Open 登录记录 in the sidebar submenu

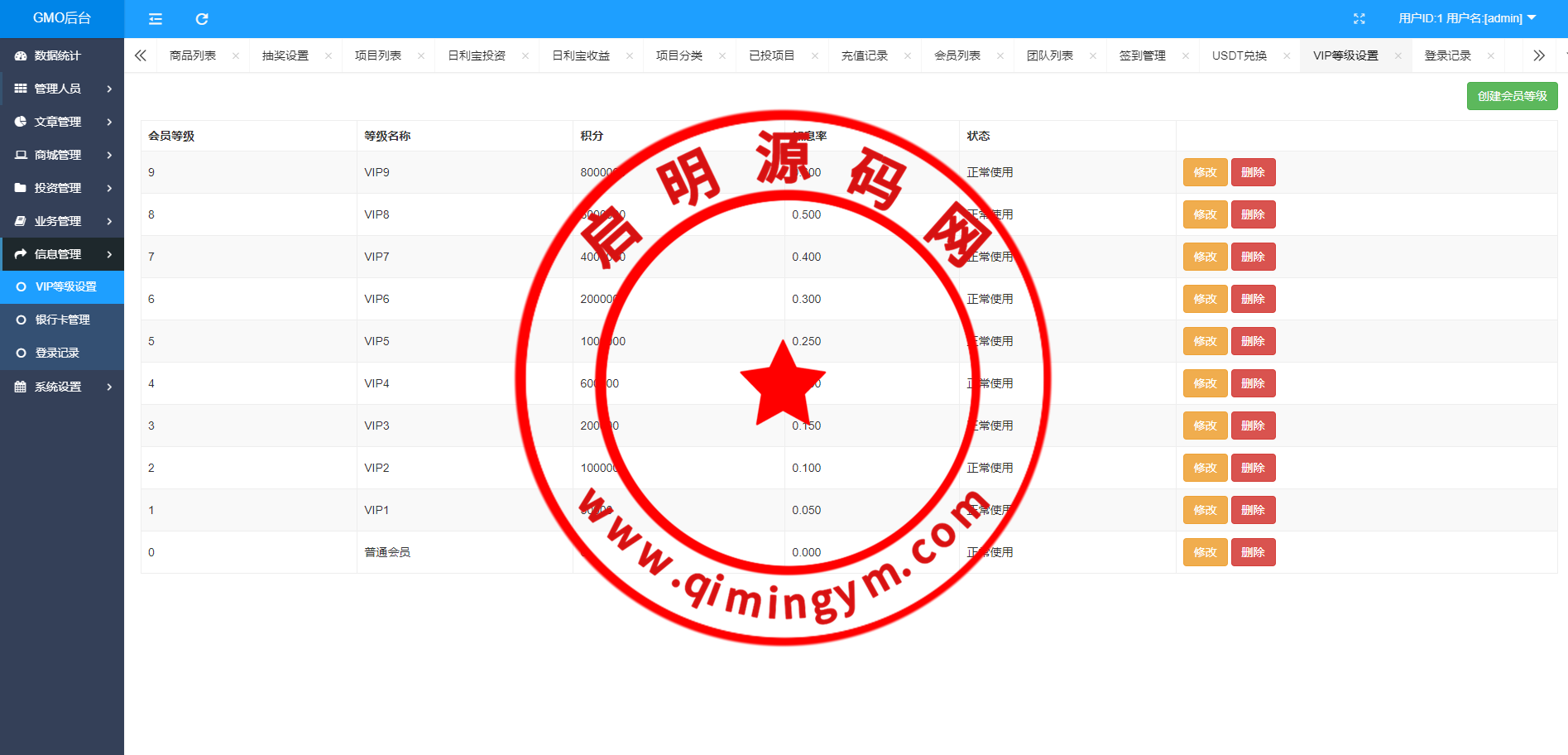57,353
